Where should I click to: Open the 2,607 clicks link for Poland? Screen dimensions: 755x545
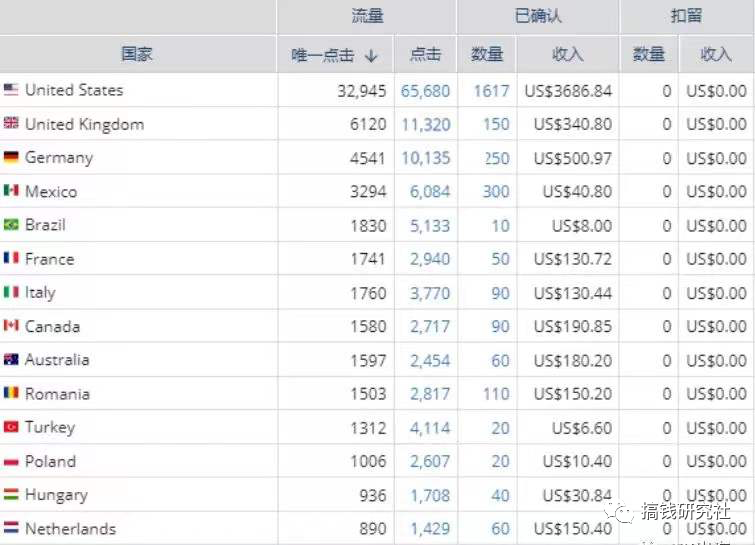tap(430, 462)
